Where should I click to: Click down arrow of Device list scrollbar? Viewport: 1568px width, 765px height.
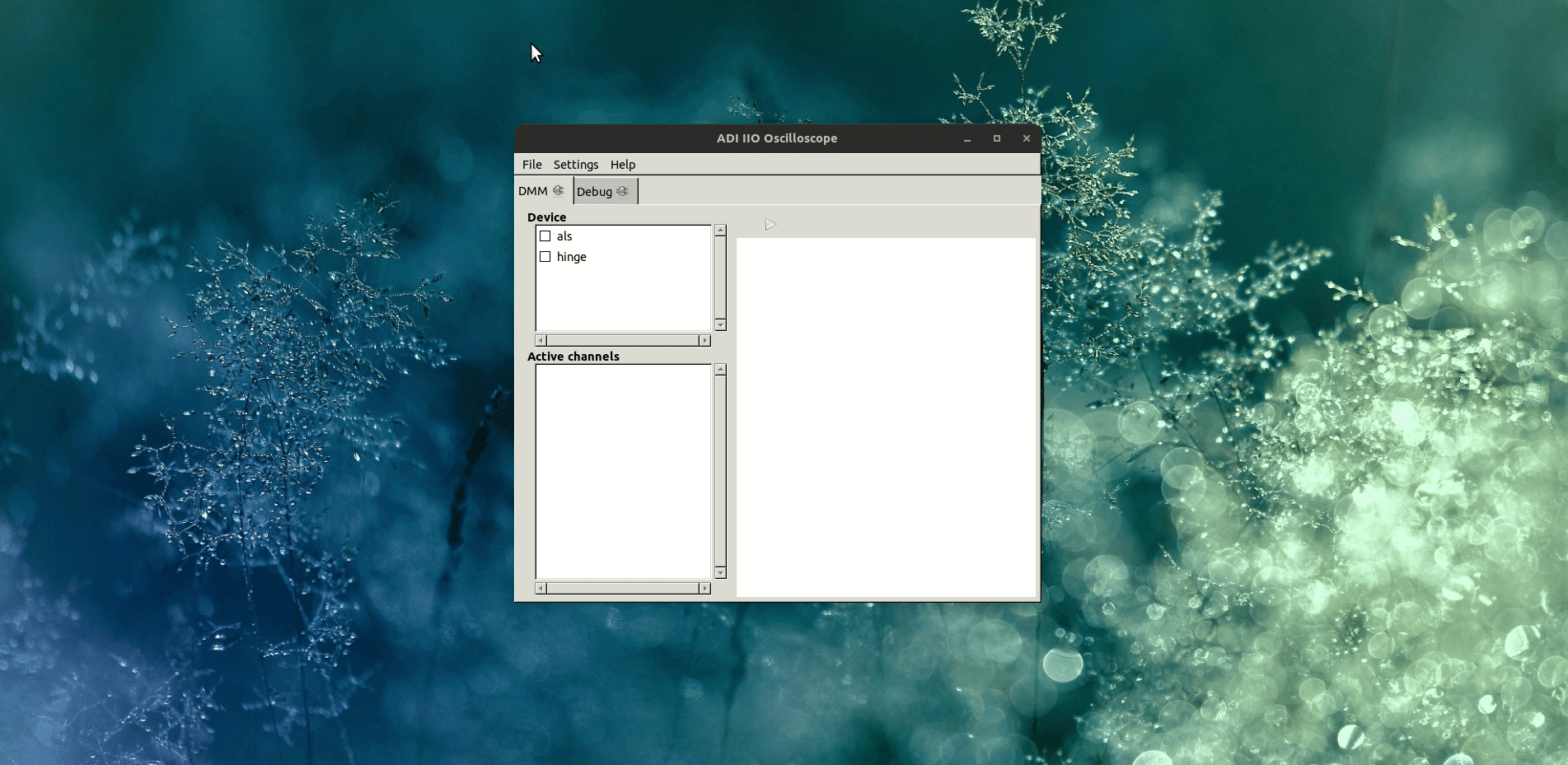pos(720,325)
